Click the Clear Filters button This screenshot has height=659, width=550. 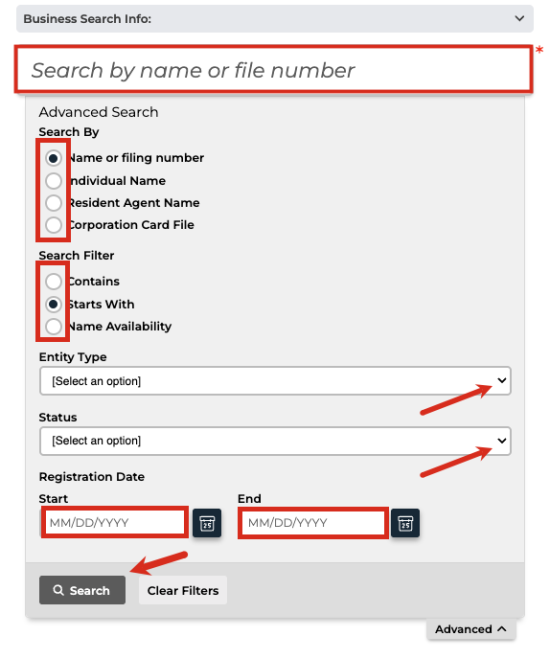coord(183,590)
